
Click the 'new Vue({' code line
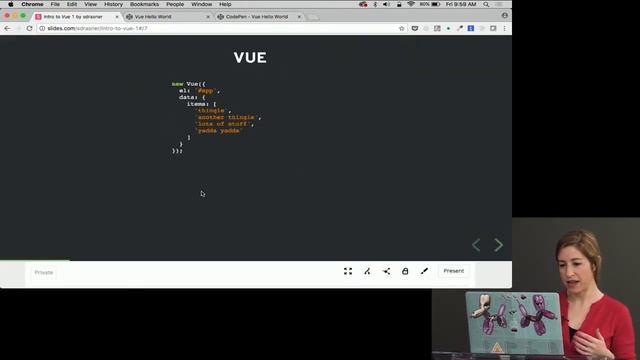pyautogui.click(x=189, y=84)
